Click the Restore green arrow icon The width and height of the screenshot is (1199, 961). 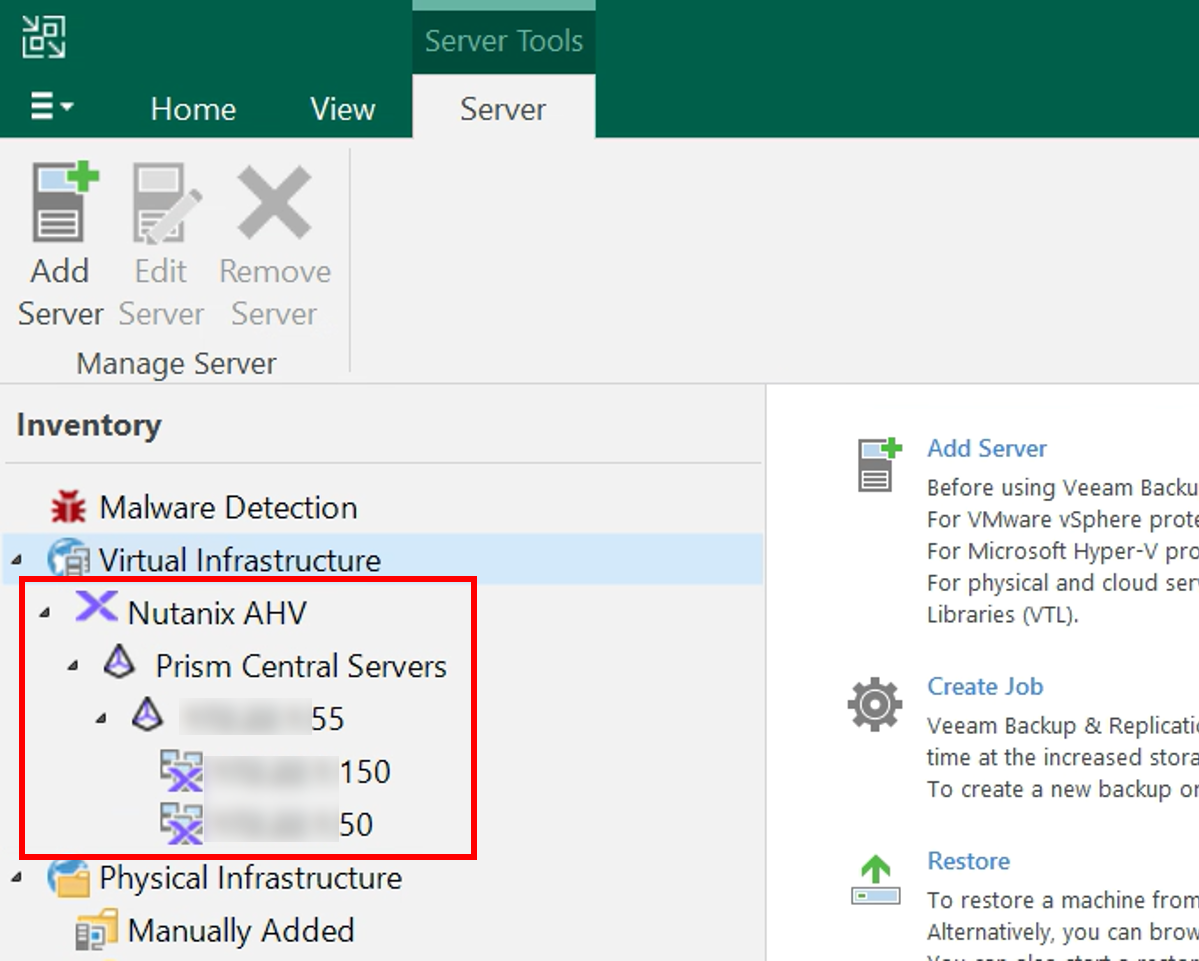click(x=876, y=879)
